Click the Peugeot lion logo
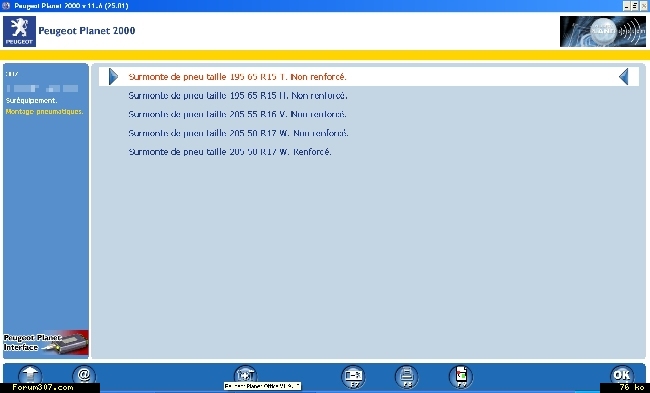Screen dimensions: 650x393 pos(19,32)
